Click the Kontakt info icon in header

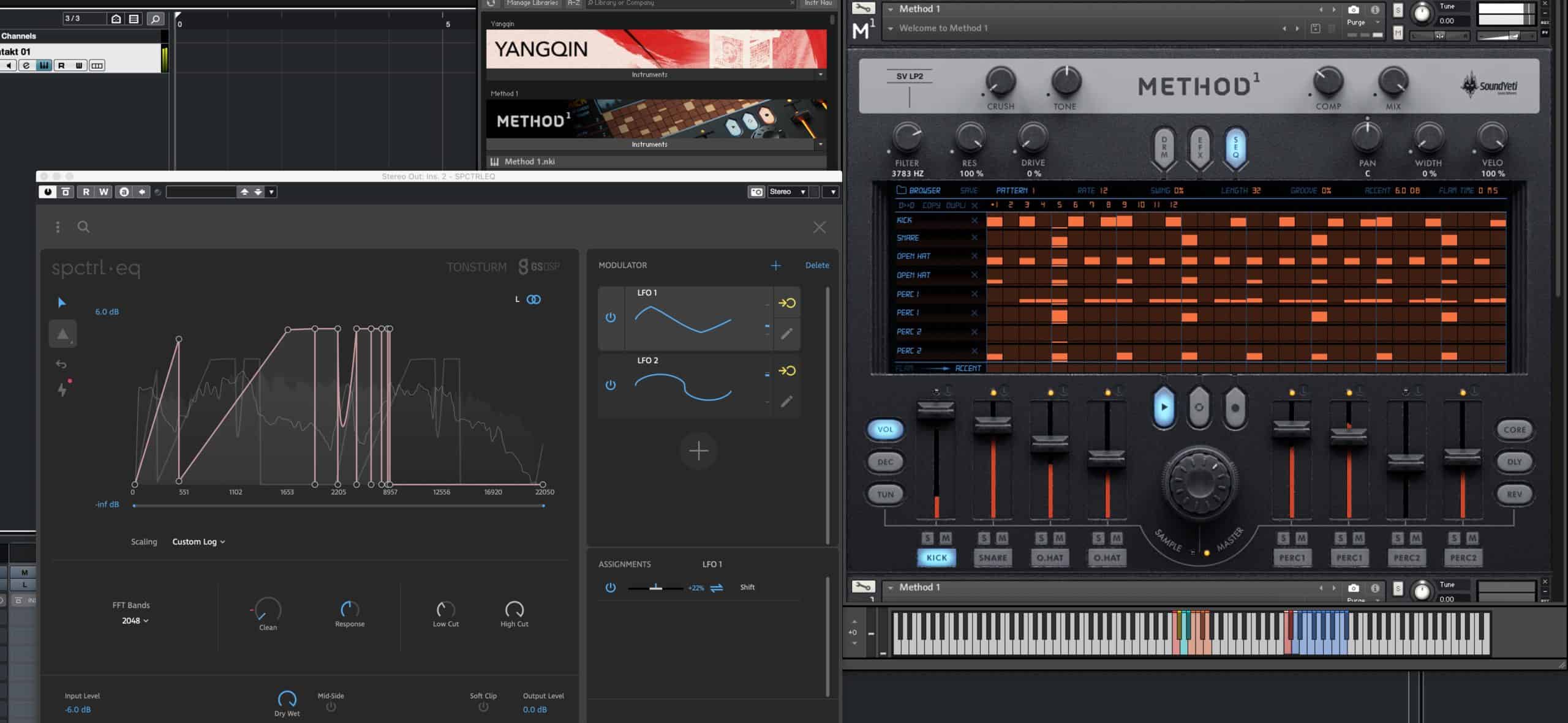pyautogui.click(x=1375, y=9)
